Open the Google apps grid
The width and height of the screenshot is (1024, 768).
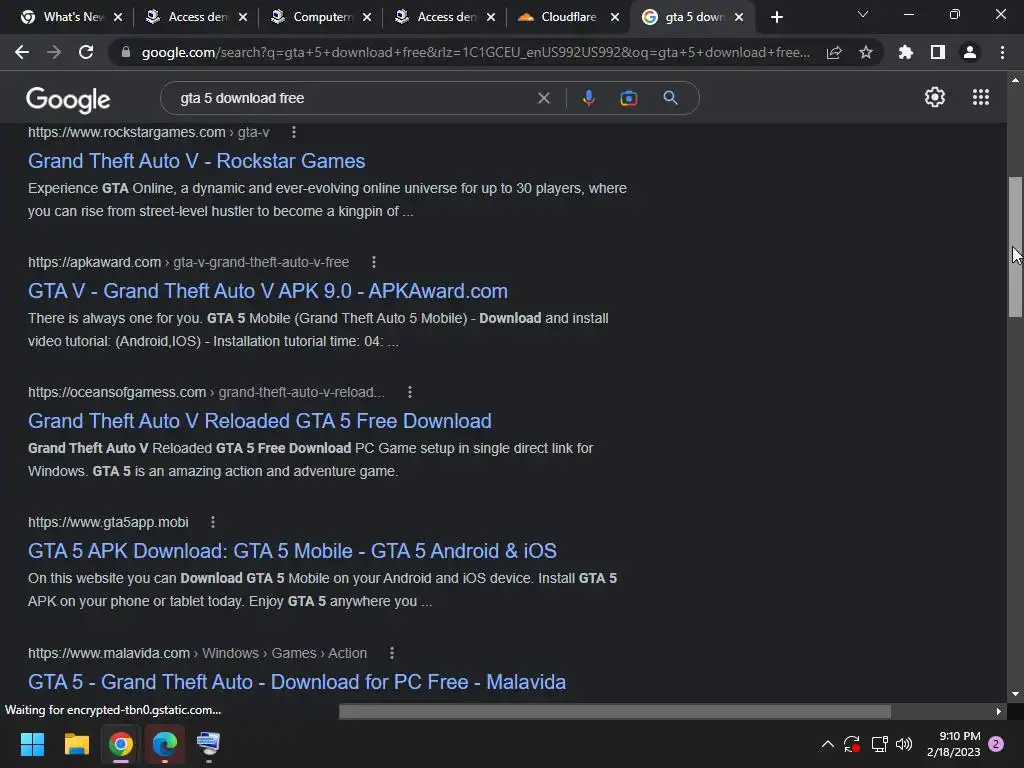click(981, 97)
